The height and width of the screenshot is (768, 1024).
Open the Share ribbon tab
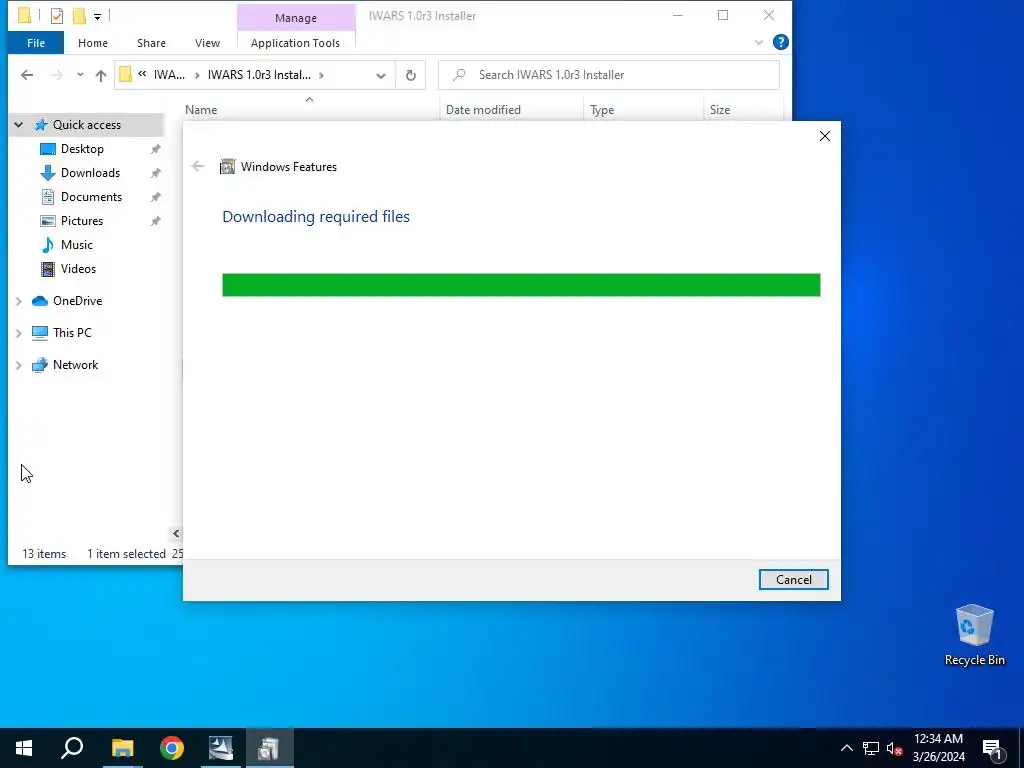click(x=152, y=43)
